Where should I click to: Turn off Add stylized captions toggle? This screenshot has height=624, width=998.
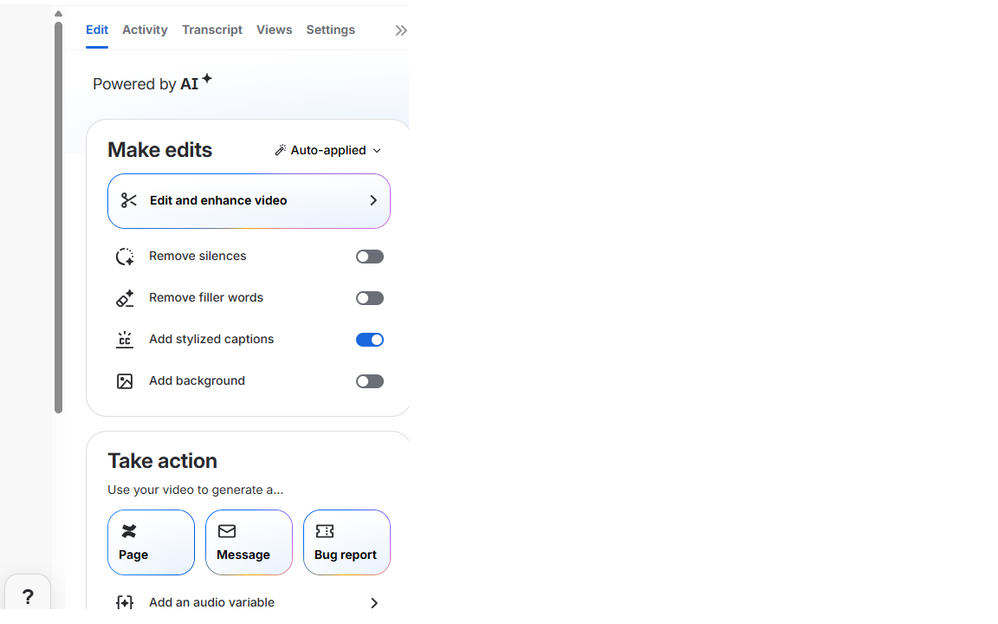coord(370,340)
